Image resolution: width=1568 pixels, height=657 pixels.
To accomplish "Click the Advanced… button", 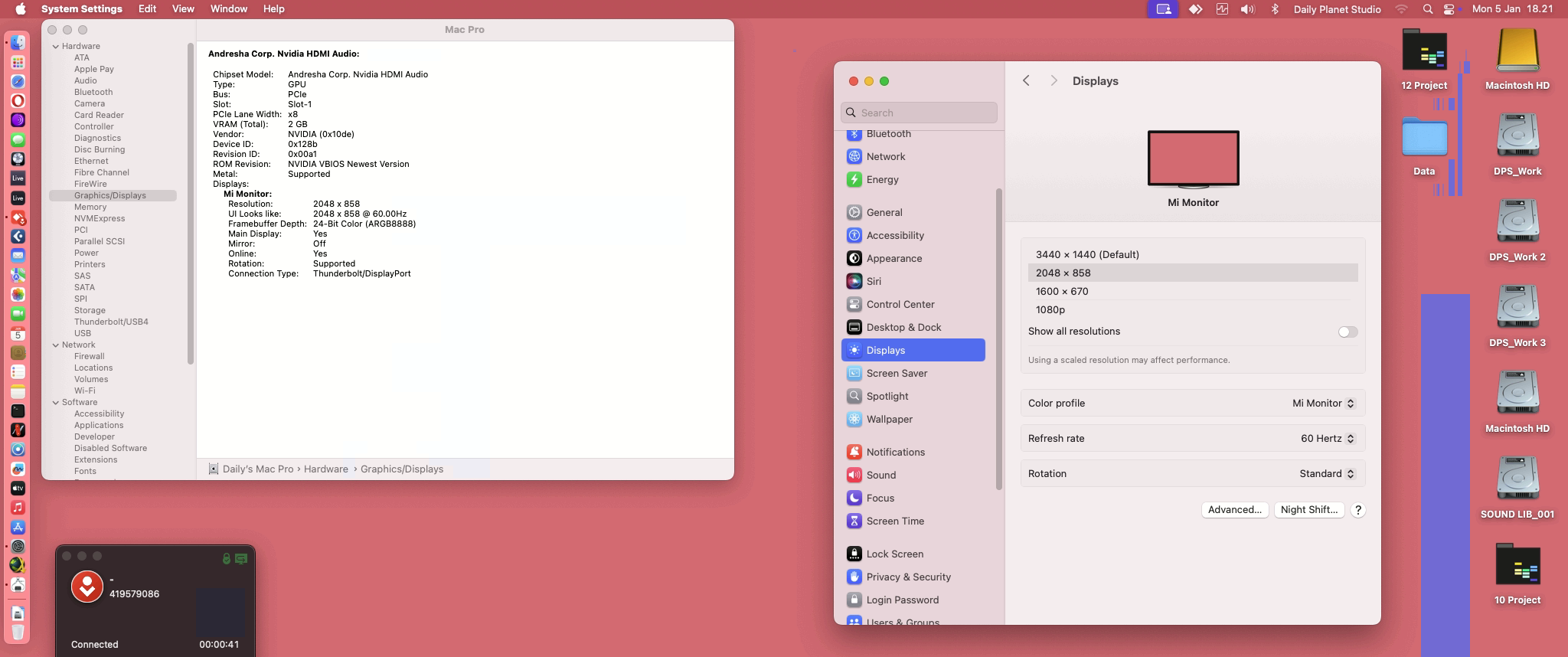I will 1235,510.
